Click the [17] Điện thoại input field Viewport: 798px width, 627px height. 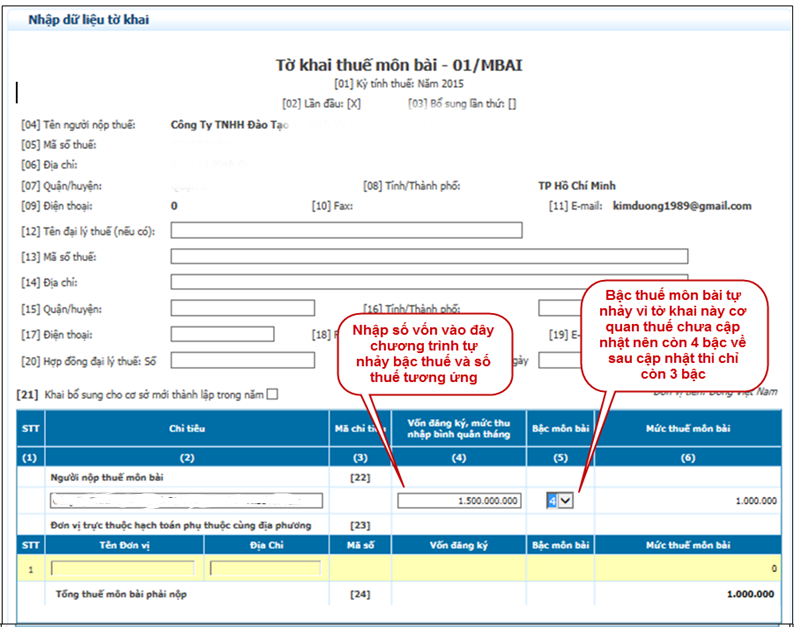[236, 334]
